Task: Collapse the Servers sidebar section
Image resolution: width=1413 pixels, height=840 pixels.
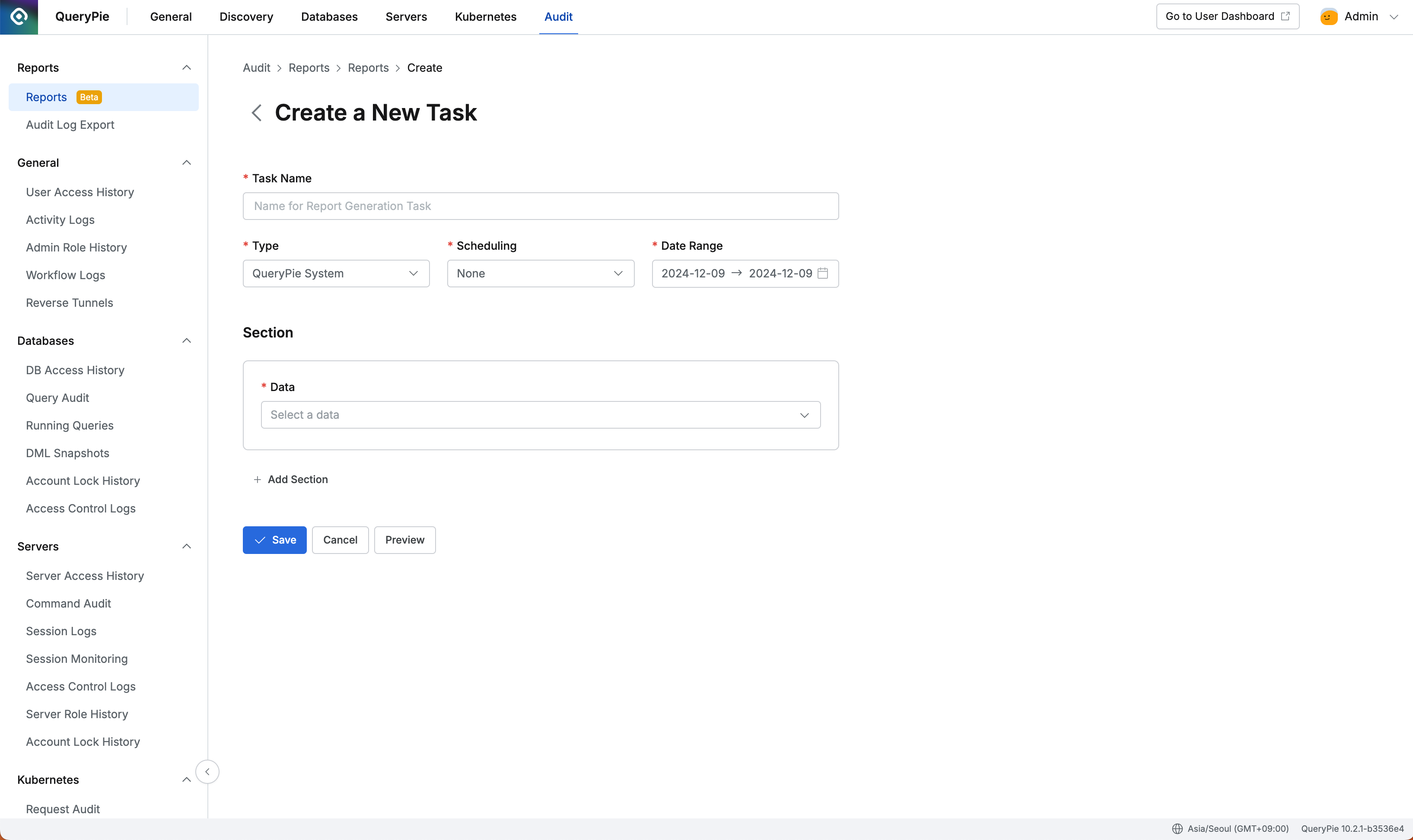Action: [186, 546]
